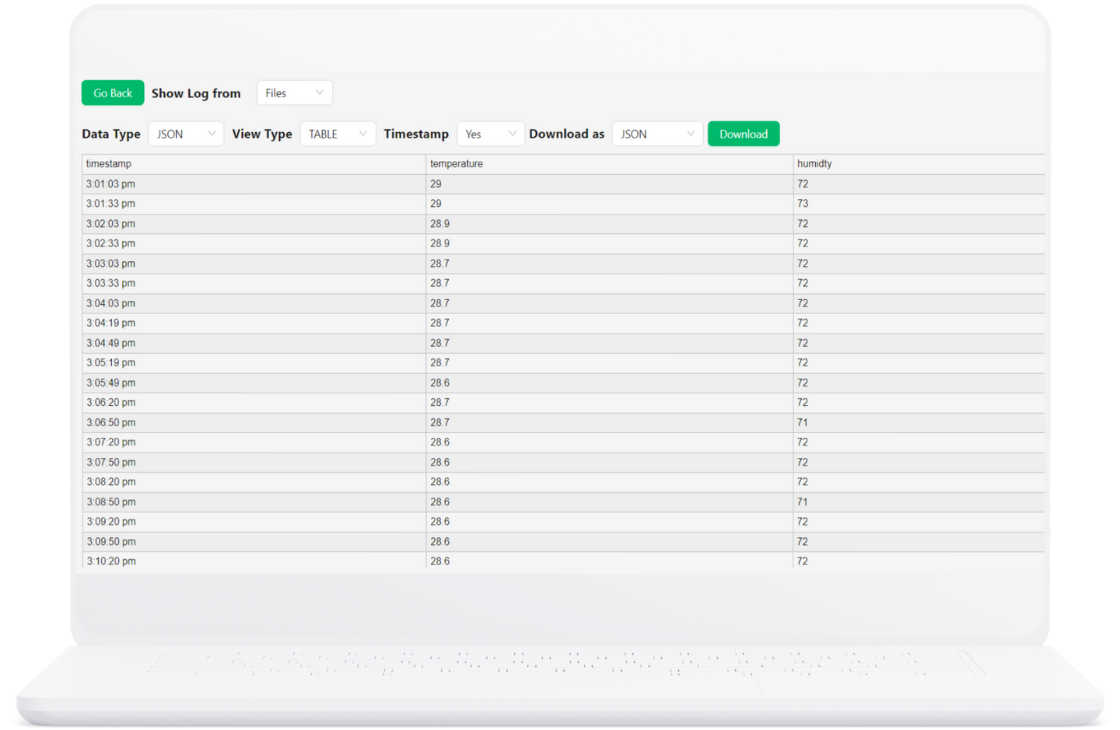Click temperature 28.7 in the 3:06:20 pm row
1120x730 pixels.
609,403
